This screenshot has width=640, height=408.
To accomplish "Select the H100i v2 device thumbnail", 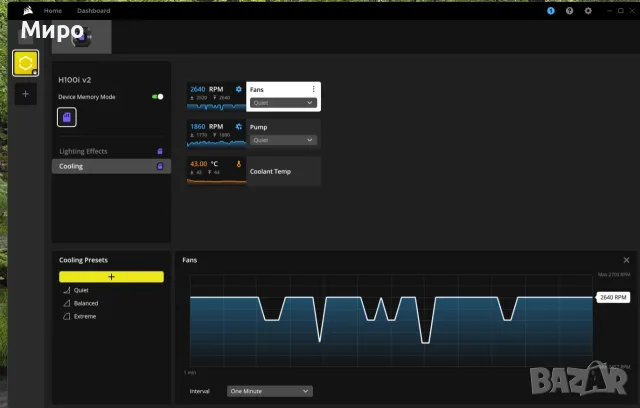I will 82,38.
